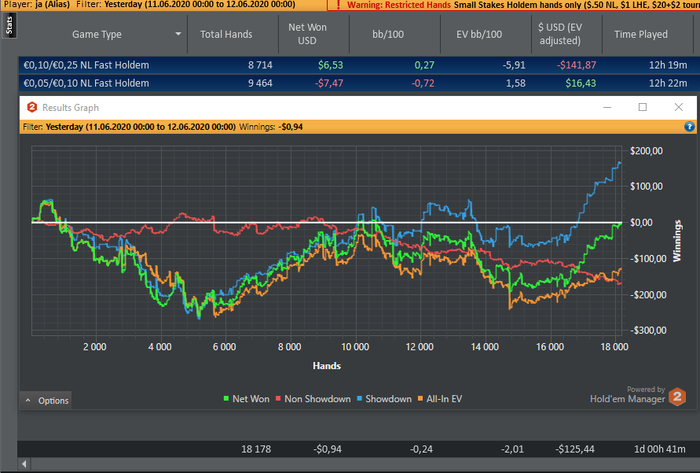Screen dimensions: 700x473
Task: Open the Game Type column dropdown arrow
Action: [x=178, y=34]
